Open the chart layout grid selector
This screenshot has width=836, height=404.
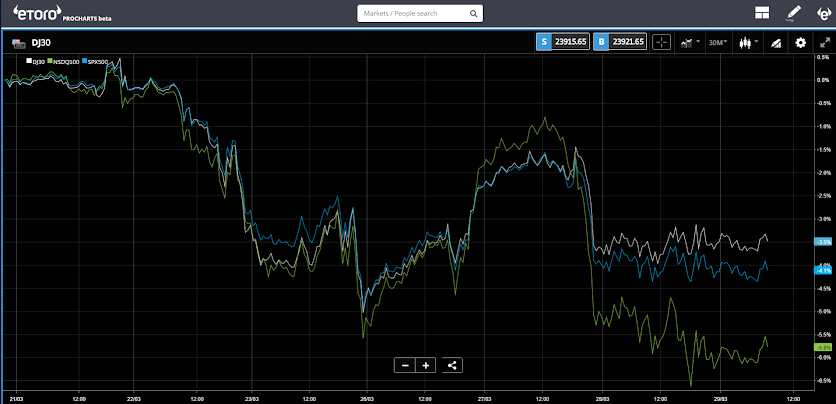(762, 13)
